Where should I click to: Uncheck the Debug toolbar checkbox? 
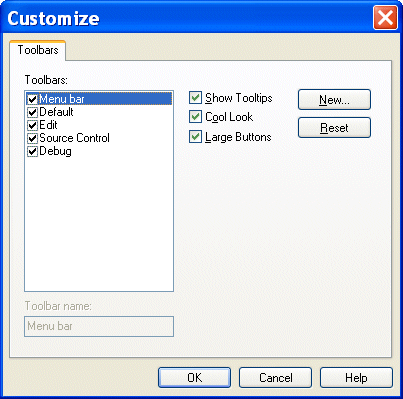point(32,152)
